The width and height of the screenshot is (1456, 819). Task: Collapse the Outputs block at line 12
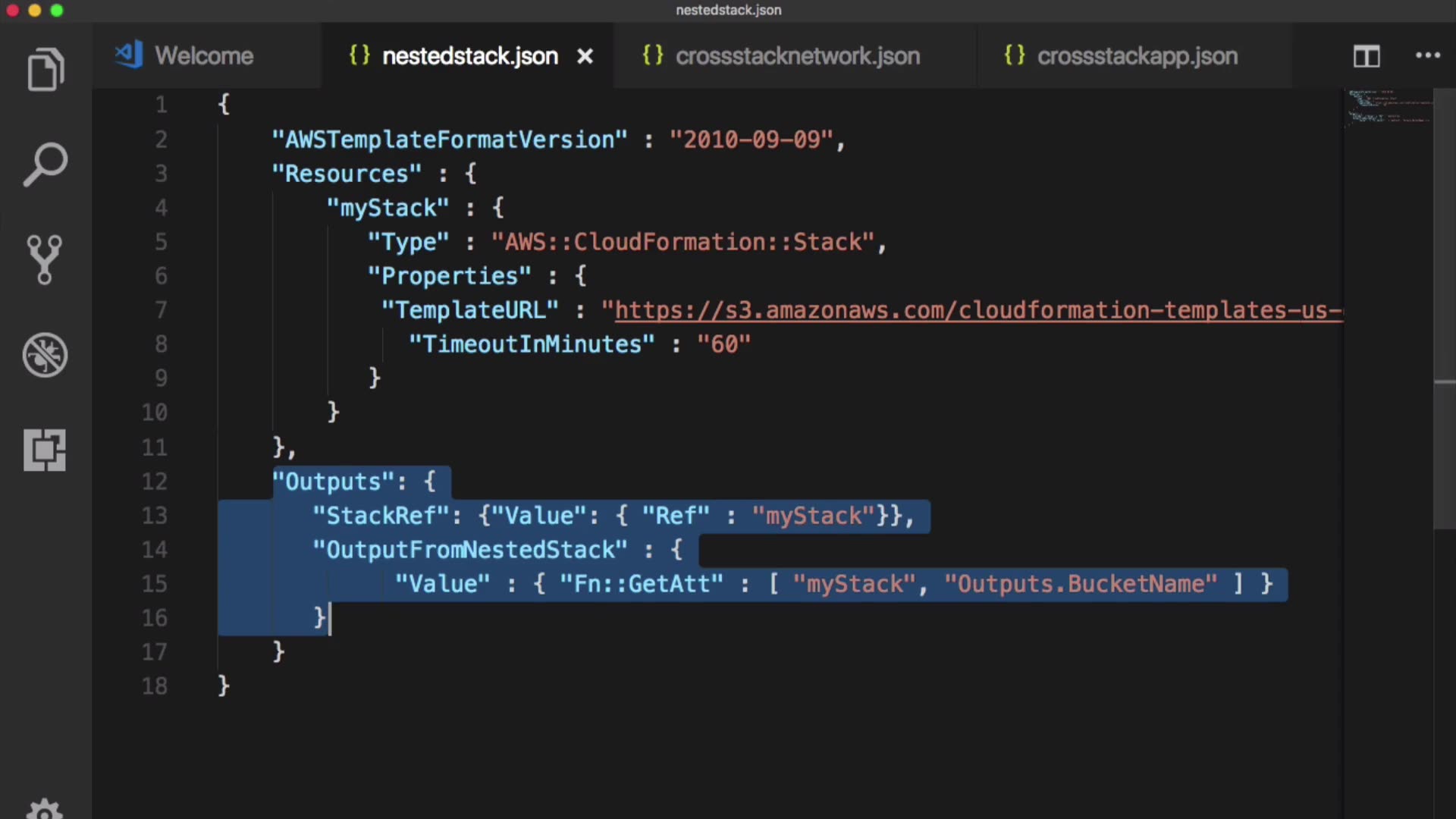point(196,482)
